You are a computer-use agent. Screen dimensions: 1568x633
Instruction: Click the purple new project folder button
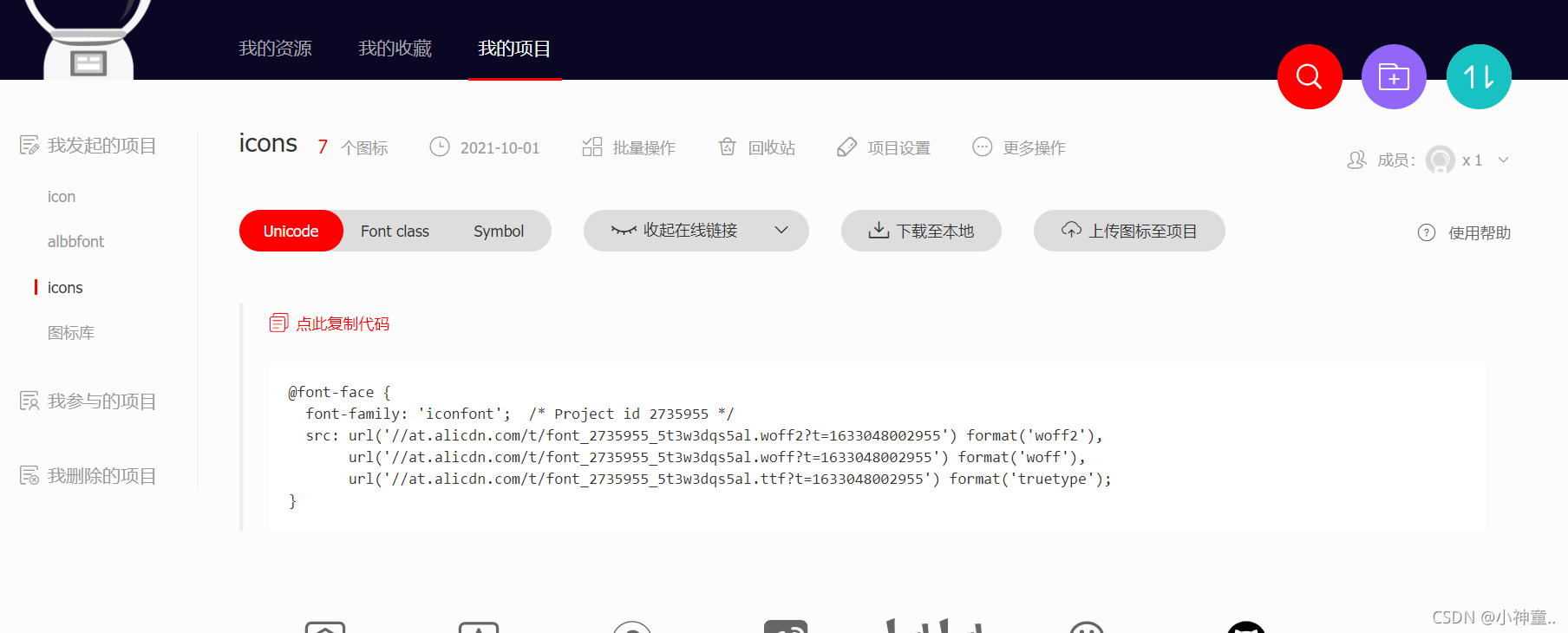1394,77
